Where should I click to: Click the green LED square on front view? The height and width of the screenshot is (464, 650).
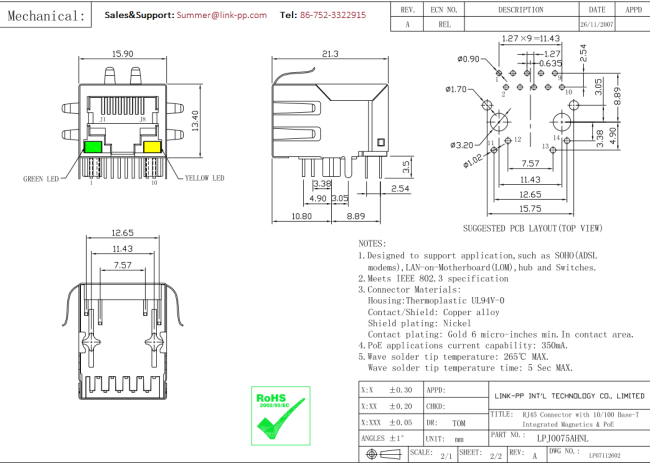tap(93, 147)
